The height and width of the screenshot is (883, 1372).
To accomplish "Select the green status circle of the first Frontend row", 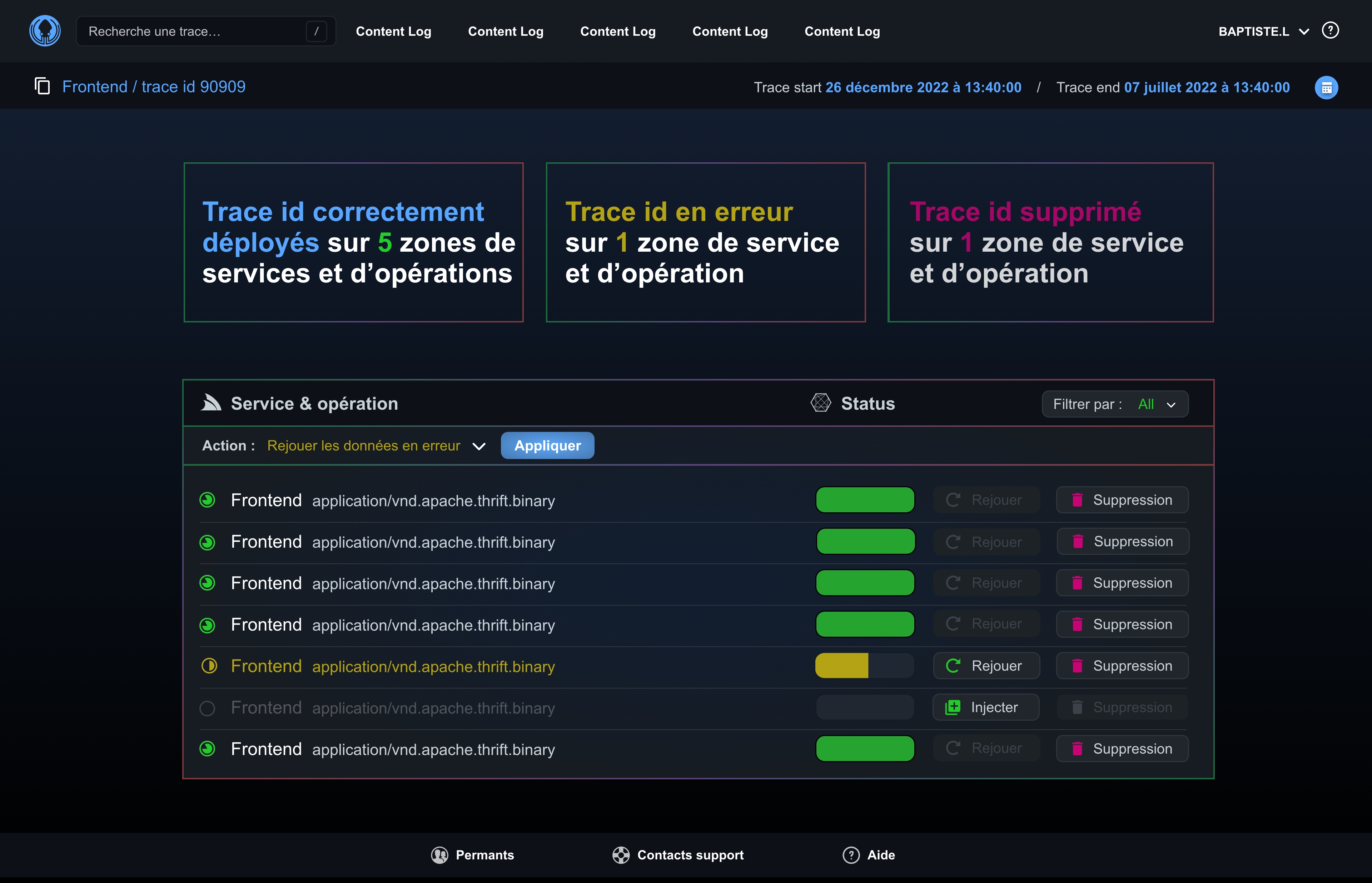I will click(208, 500).
